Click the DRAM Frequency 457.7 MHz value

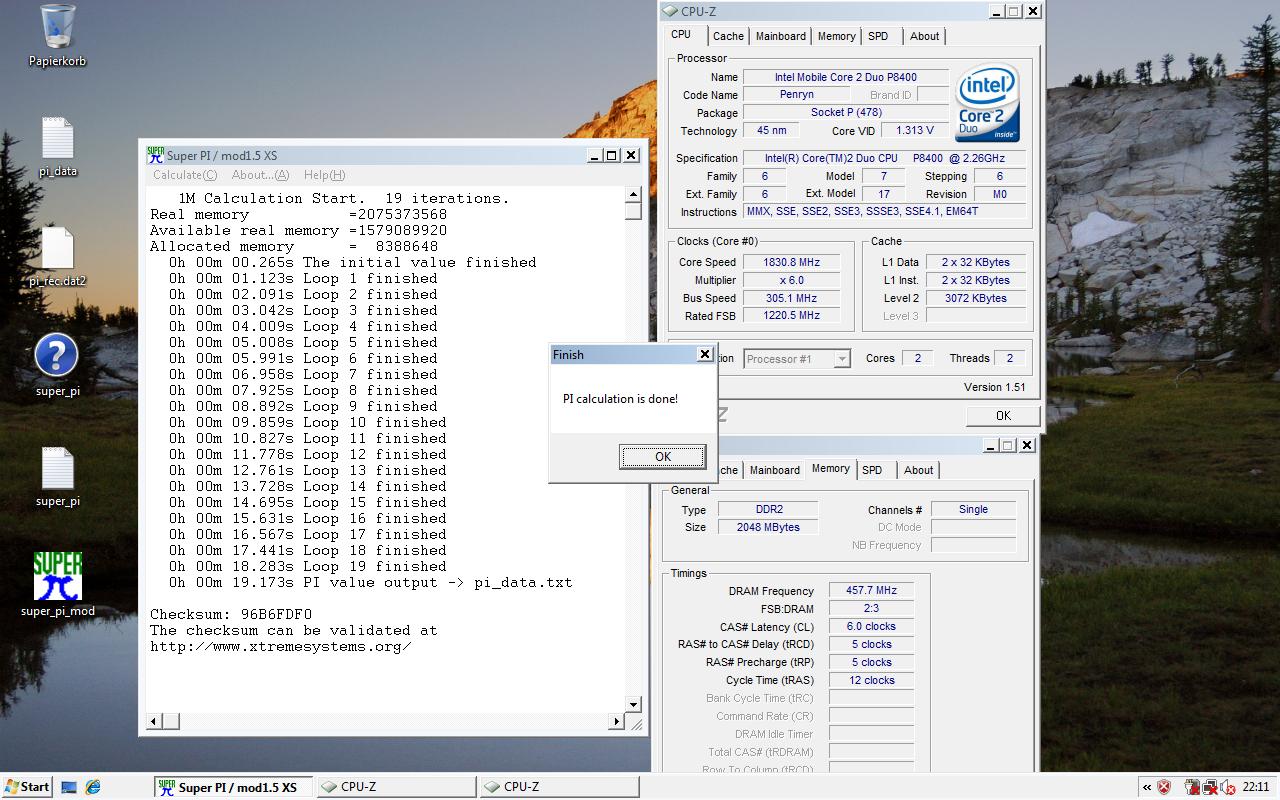click(870, 590)
